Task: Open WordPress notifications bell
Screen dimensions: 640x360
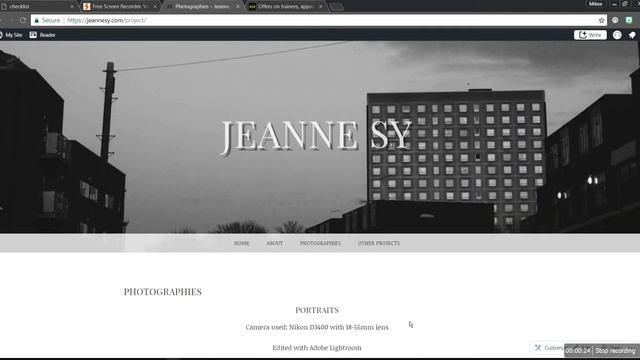Action: click(632, 35)
